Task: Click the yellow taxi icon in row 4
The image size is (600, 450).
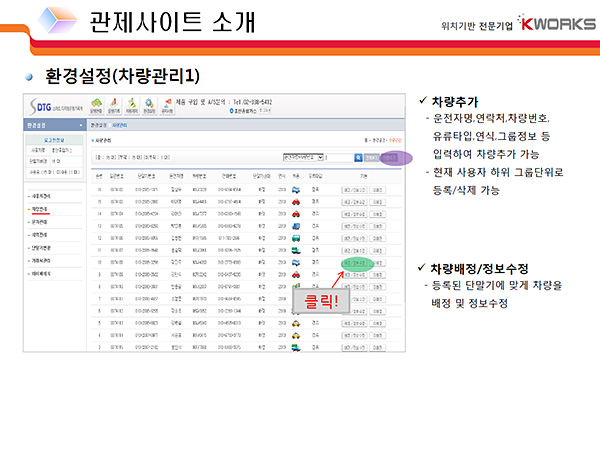Action: pyautogui.click(x=296, y=336)
